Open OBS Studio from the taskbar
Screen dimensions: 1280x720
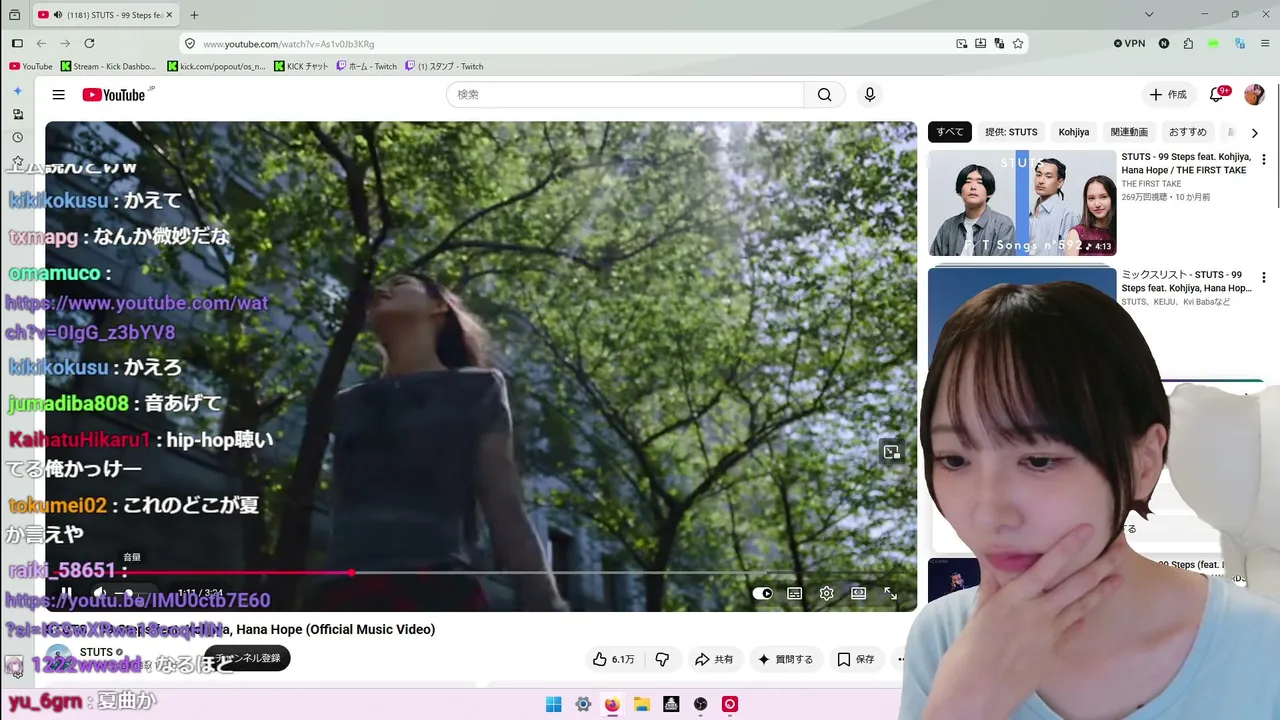tap(701, 705)
